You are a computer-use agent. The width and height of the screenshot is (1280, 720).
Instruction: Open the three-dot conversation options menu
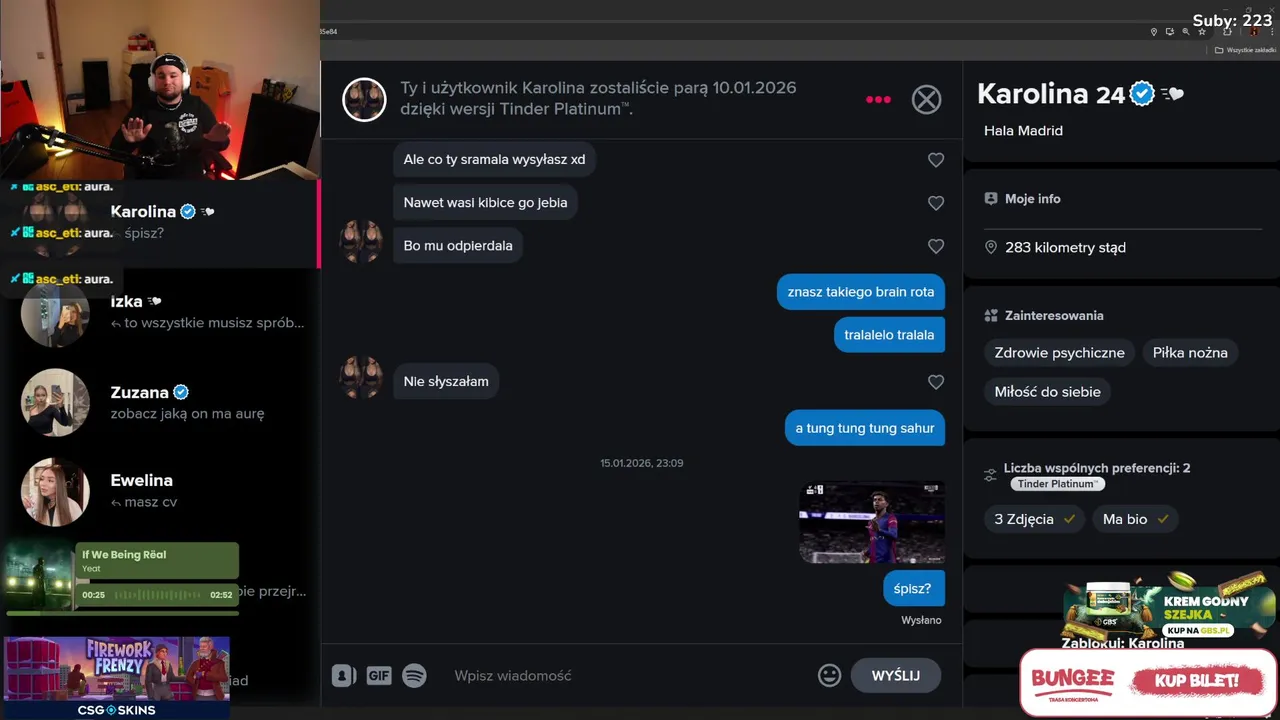coord(878,99)
